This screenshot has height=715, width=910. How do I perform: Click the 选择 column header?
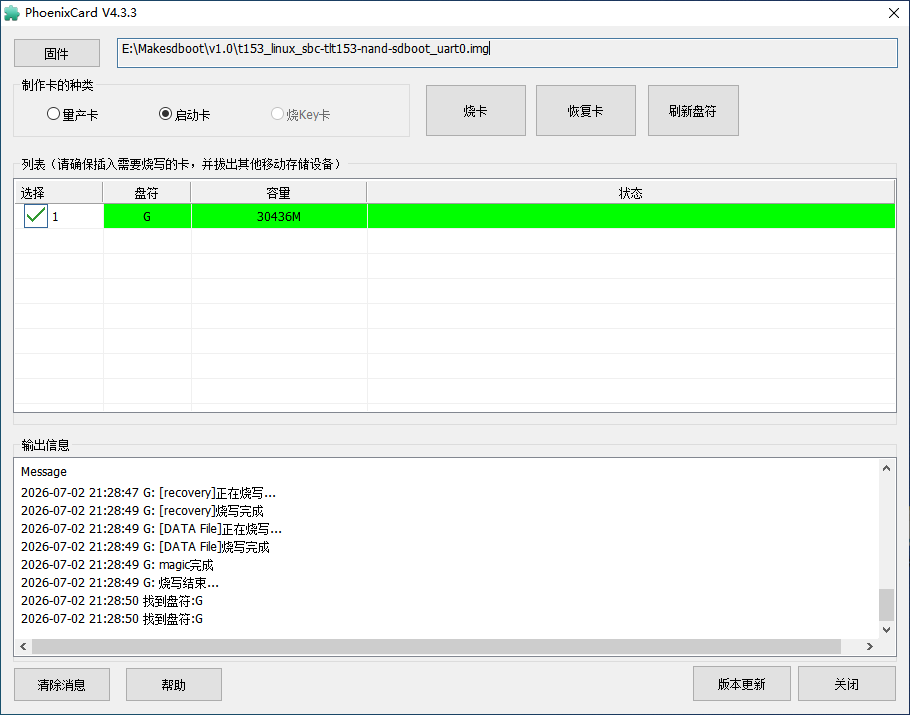click(59, 193)
